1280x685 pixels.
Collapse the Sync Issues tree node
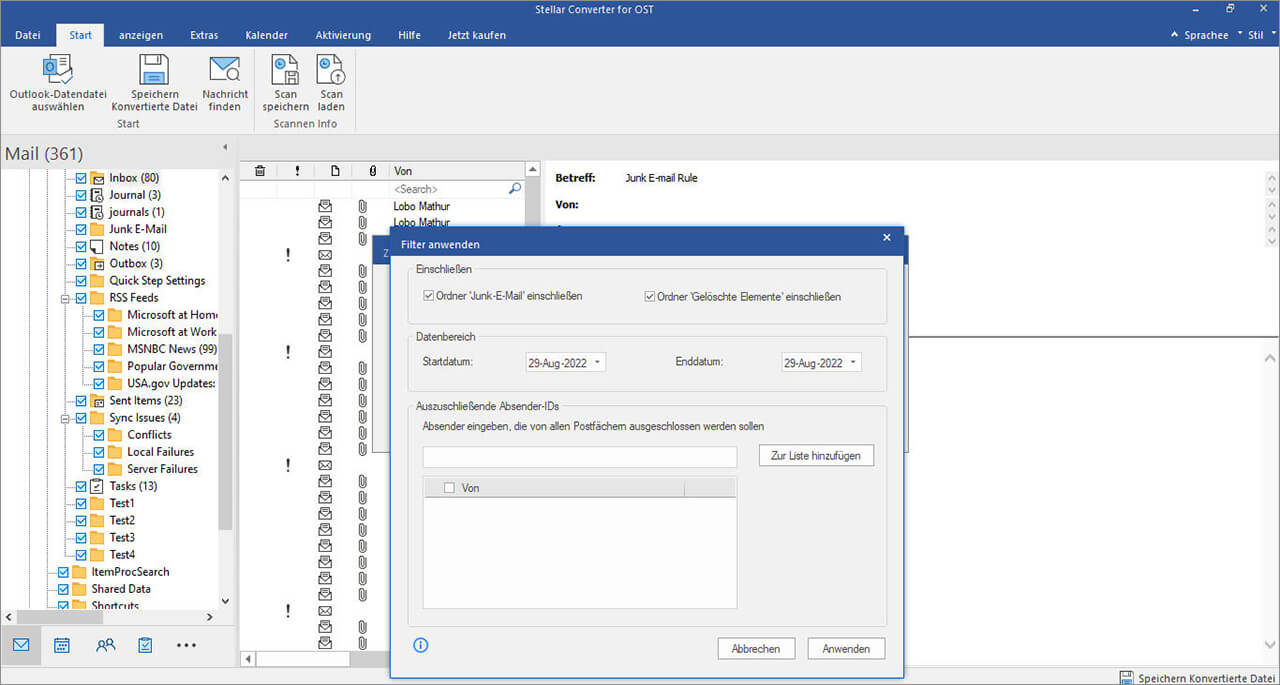(66, 418)
